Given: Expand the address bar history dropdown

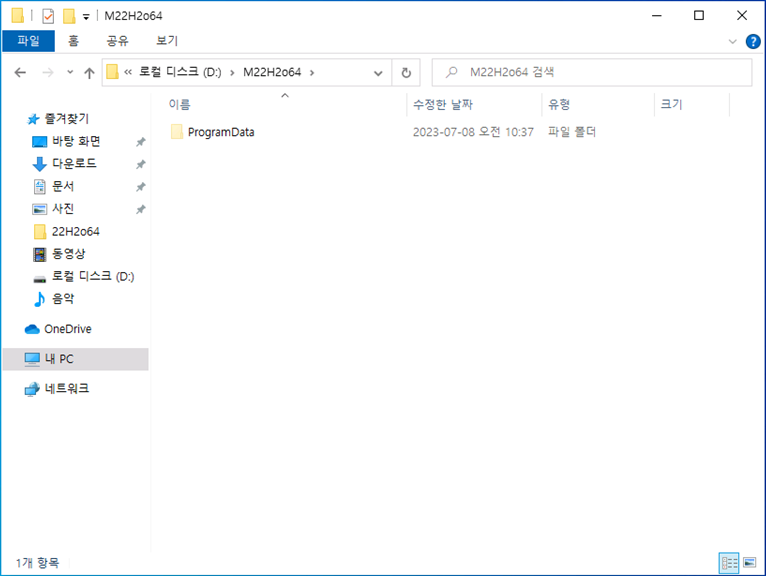Looking at the screenshot, I should (378, 73).
